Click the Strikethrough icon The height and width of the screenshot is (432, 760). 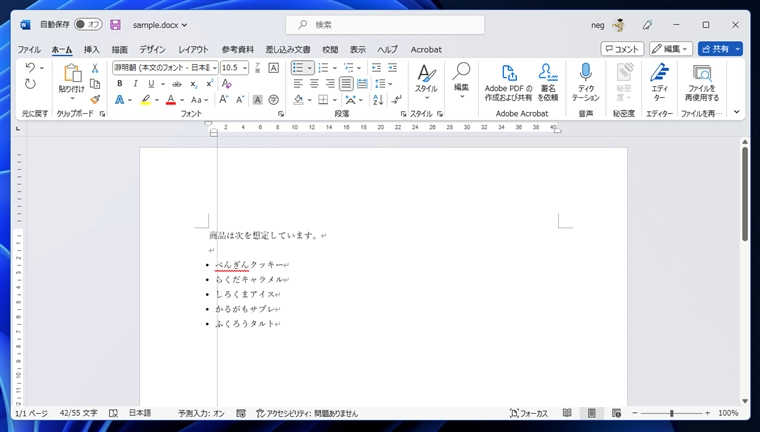[177, 84]
